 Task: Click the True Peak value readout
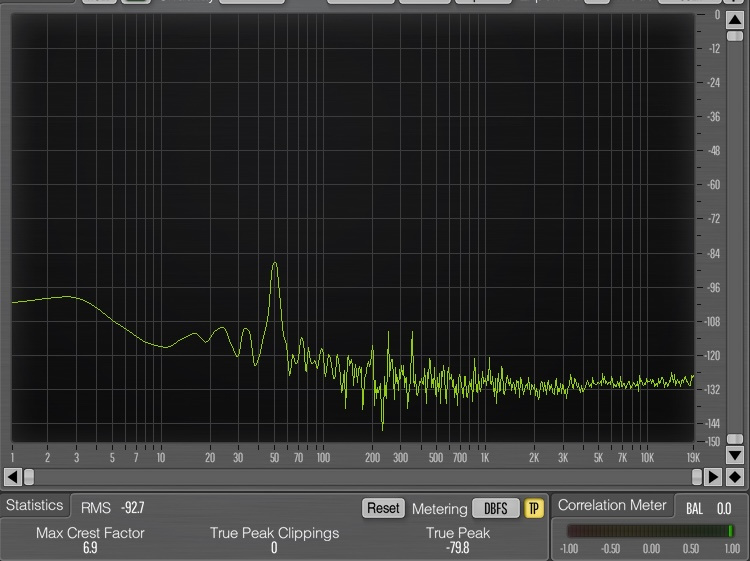pos(458,547)
